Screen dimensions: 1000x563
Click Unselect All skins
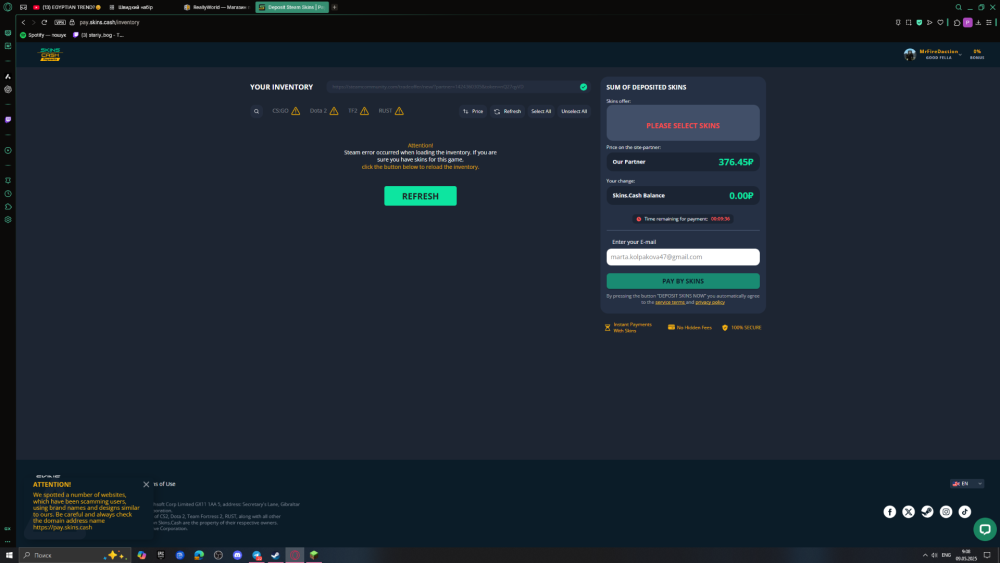click(x=574, y=111)
